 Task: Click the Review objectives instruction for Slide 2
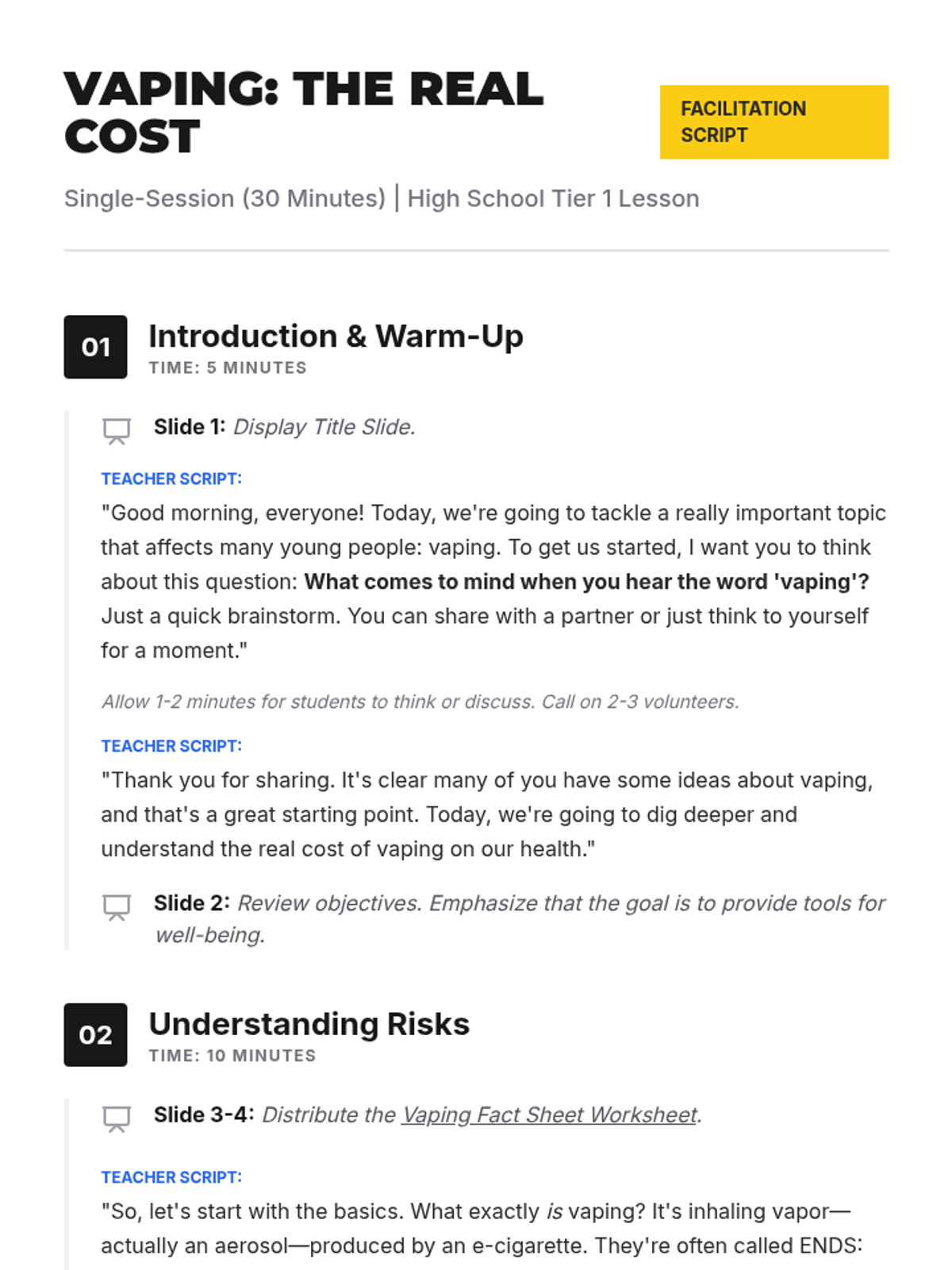click(x=560, y=904)
